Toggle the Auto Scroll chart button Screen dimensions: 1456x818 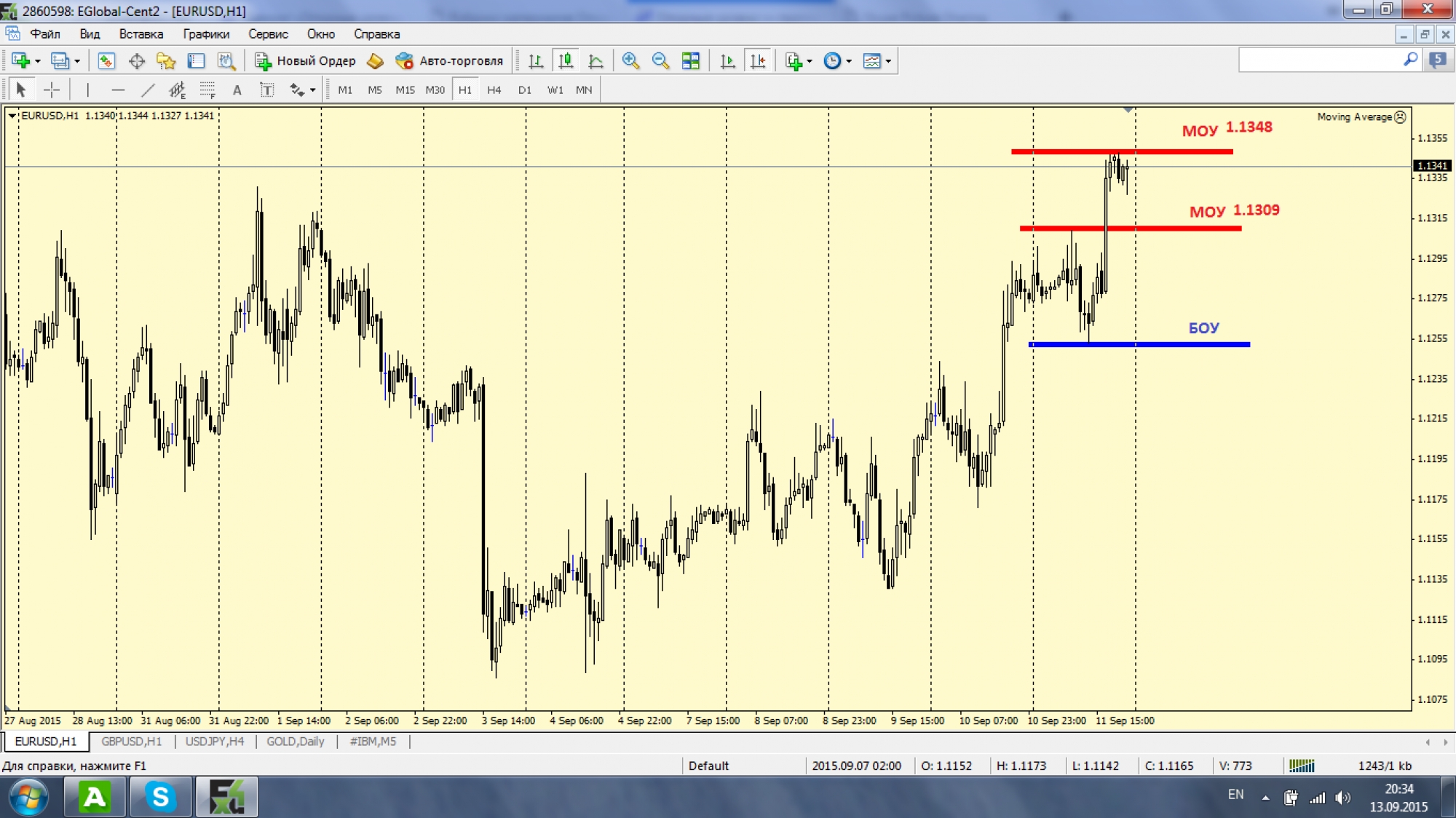[727, 61]
